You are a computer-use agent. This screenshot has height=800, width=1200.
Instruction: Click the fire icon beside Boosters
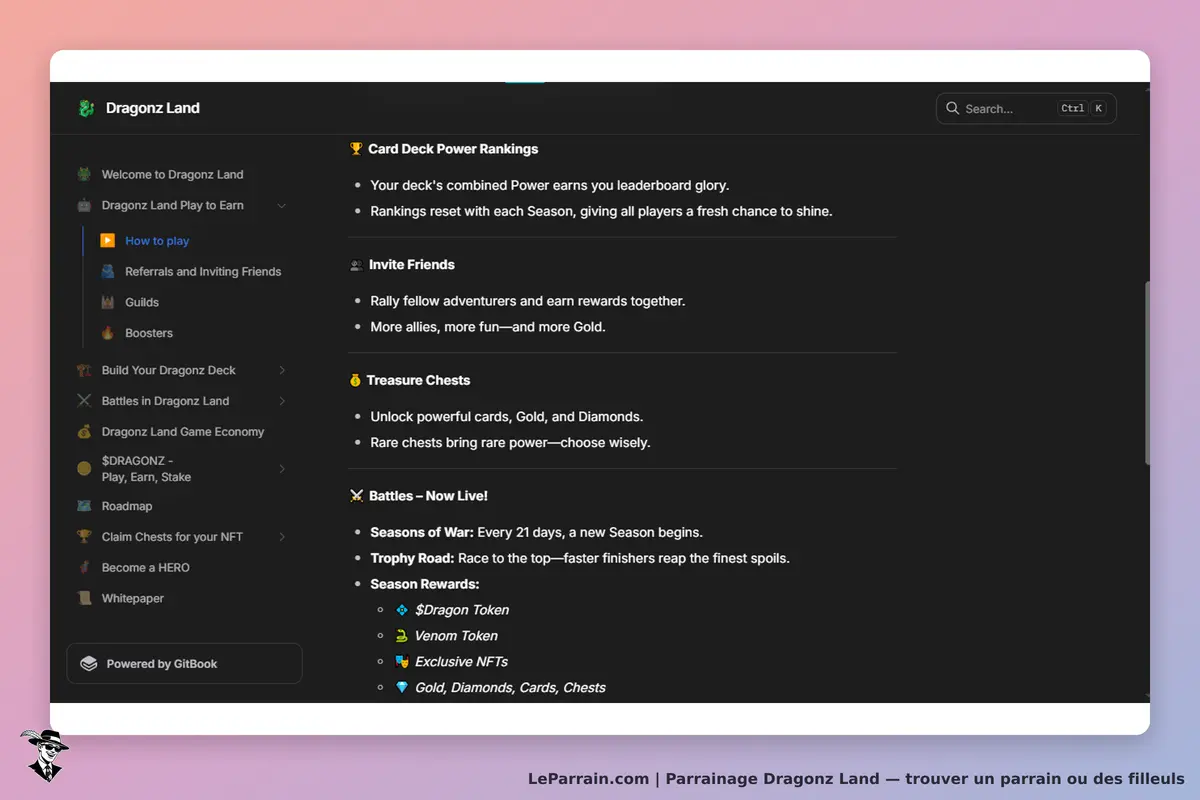108,333
